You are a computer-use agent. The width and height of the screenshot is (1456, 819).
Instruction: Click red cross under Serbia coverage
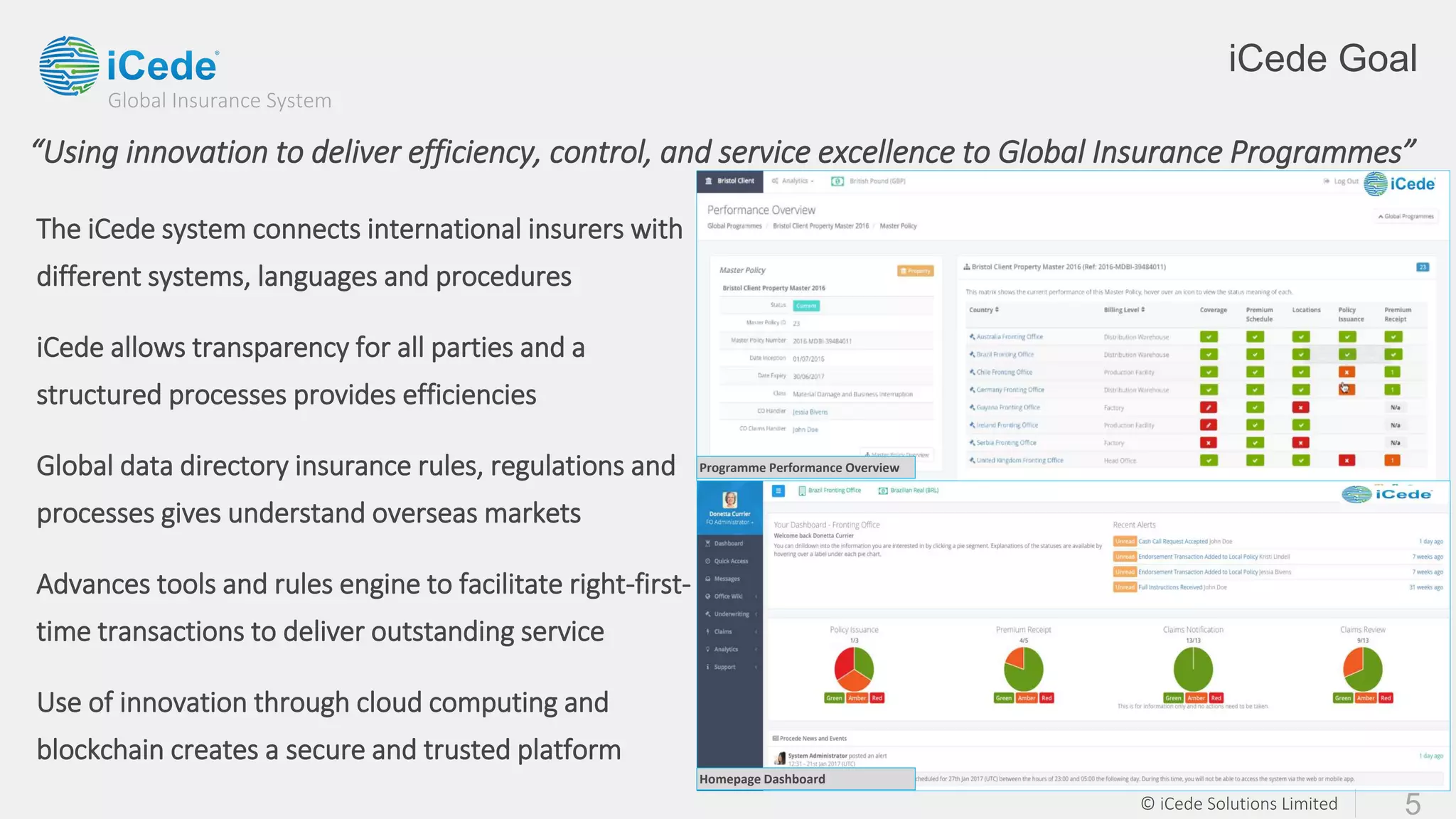click(x=1209, y=443)
